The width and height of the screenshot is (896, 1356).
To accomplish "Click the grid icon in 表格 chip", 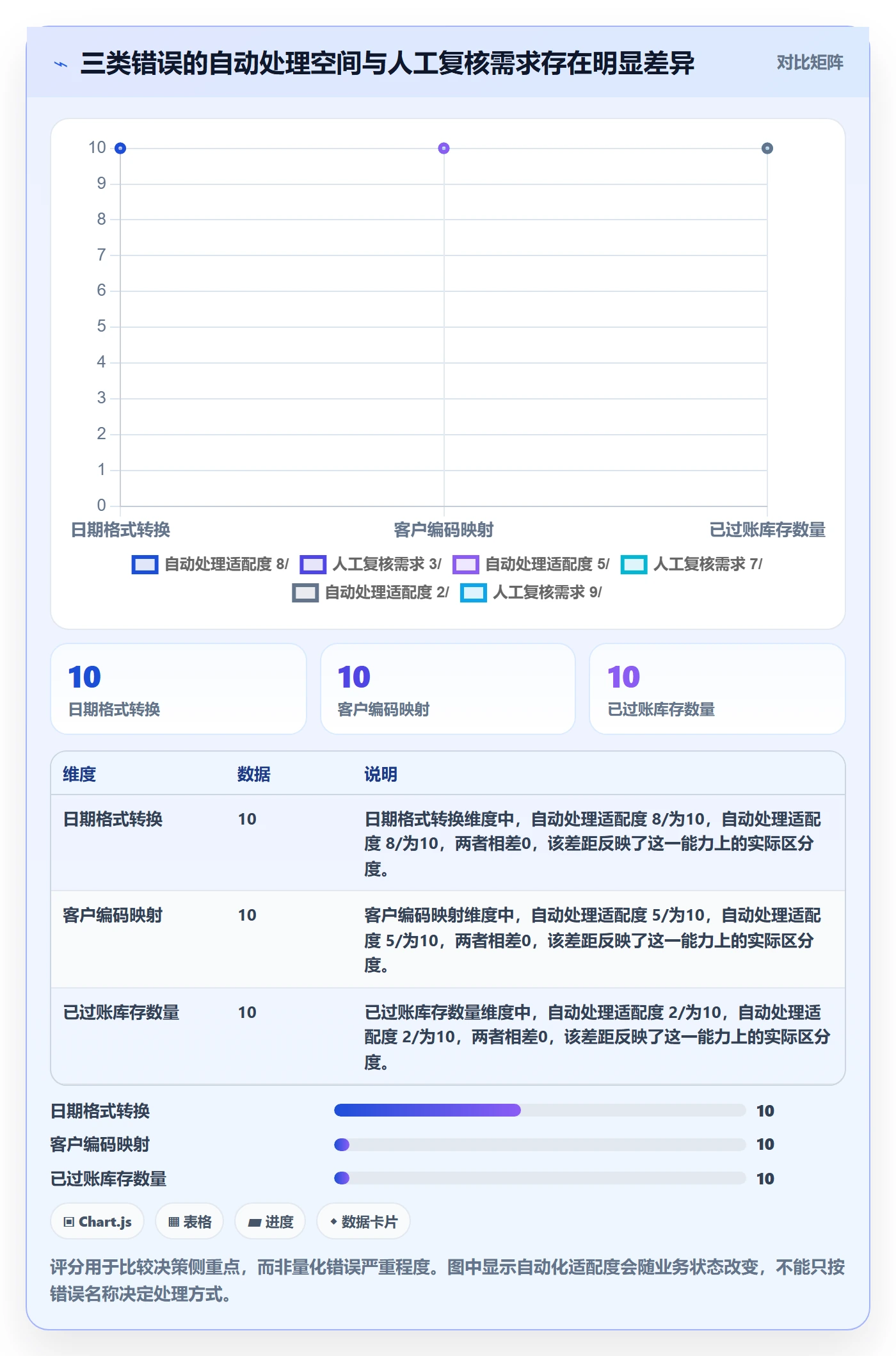I will click(173, 1222).
